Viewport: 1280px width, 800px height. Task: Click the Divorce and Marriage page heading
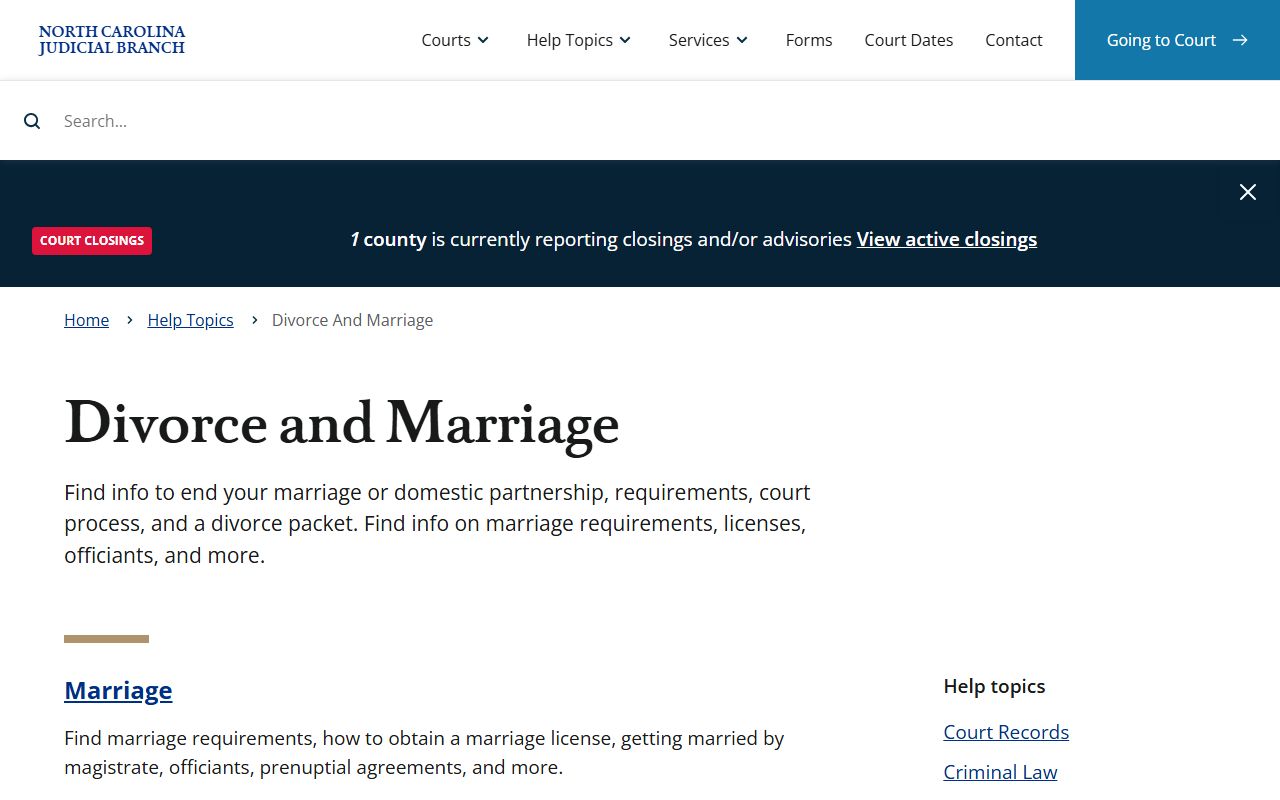[342, 423]
